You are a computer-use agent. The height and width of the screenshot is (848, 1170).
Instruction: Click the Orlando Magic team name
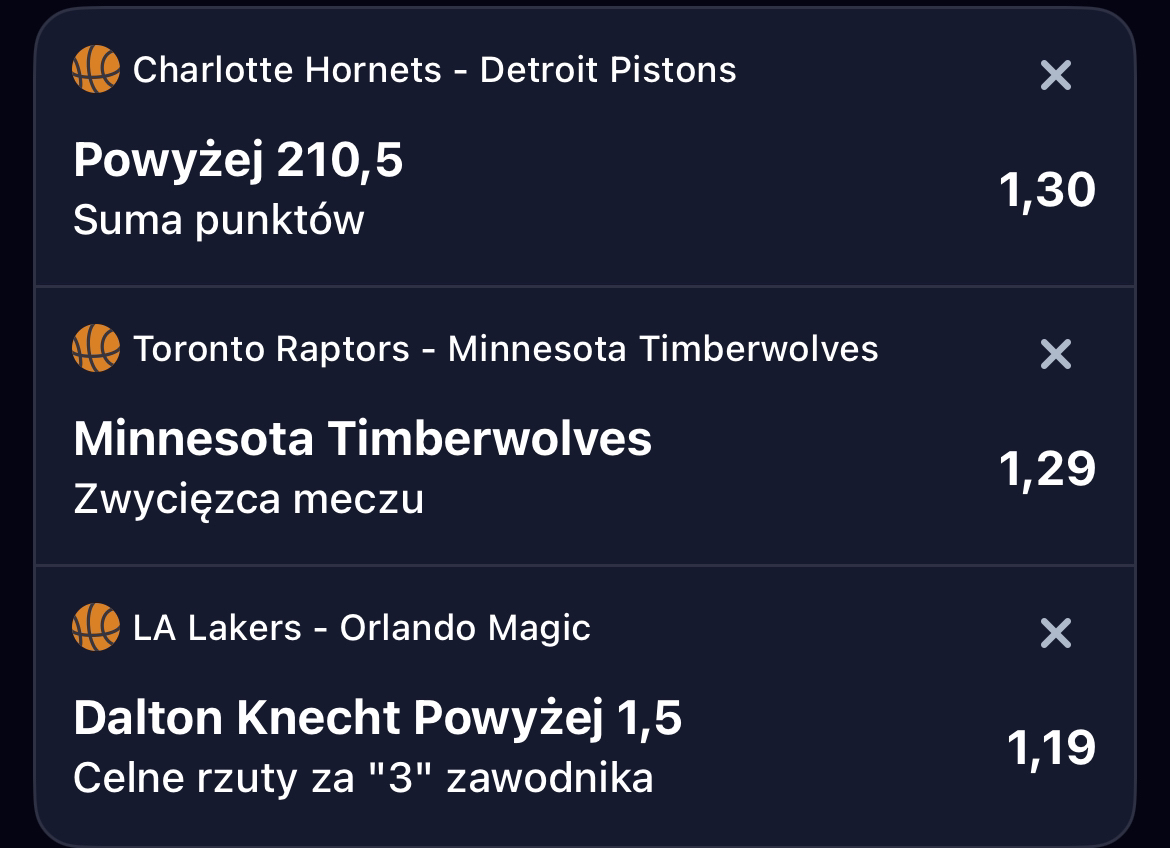coord(465,628)
